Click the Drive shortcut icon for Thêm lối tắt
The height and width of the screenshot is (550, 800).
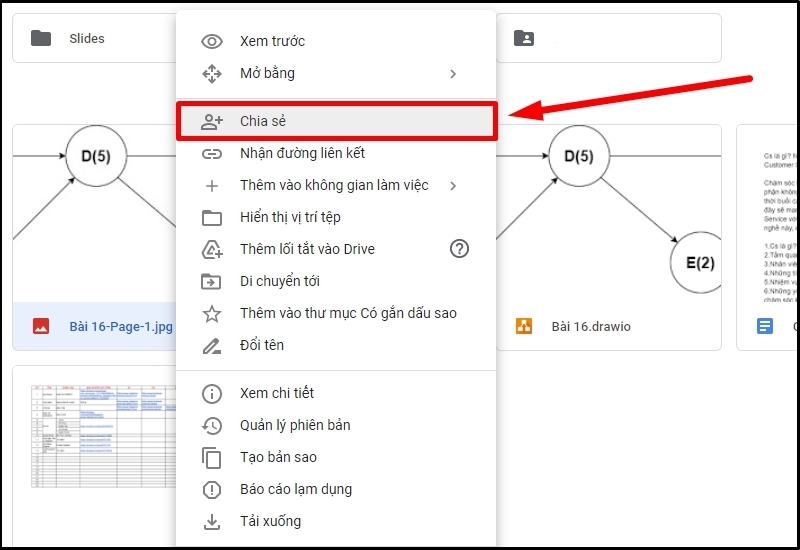(x=212, y=249)
